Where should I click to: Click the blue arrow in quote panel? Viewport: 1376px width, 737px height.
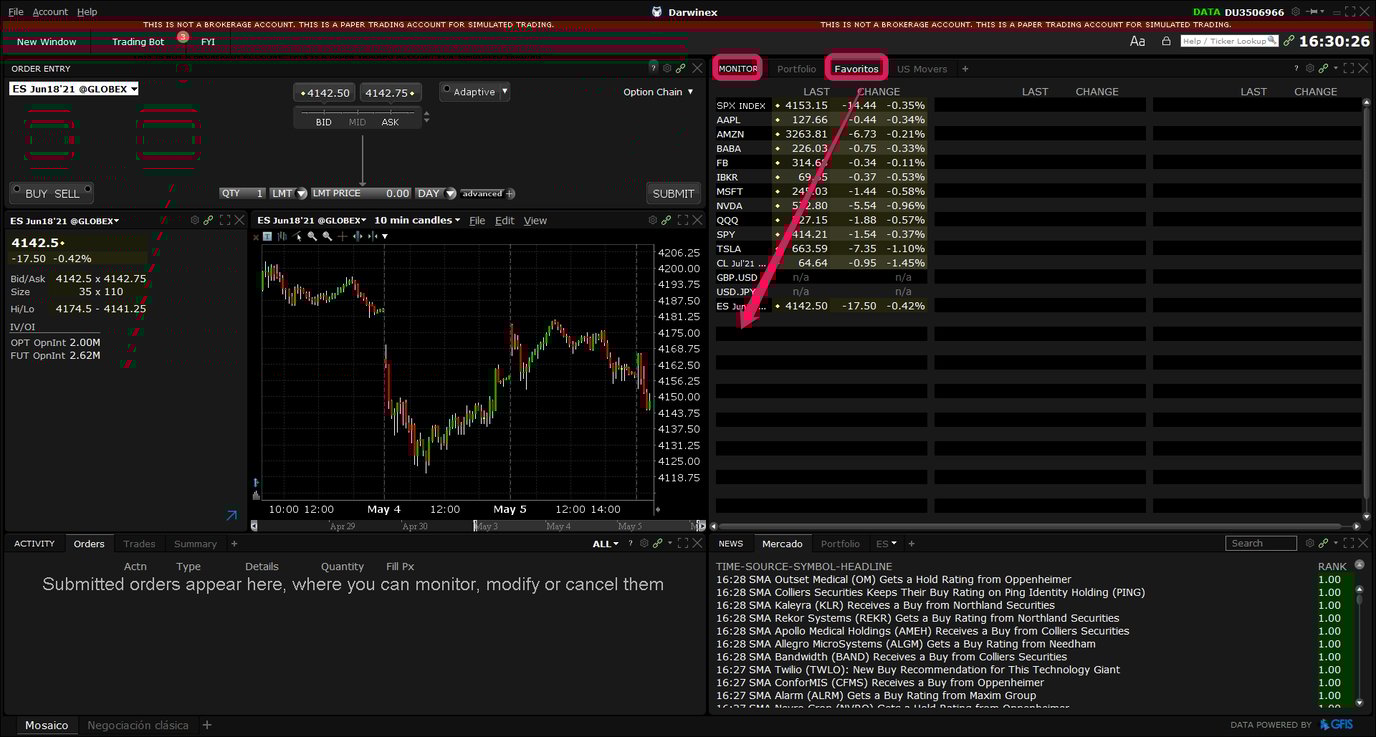tap(232, 516)
